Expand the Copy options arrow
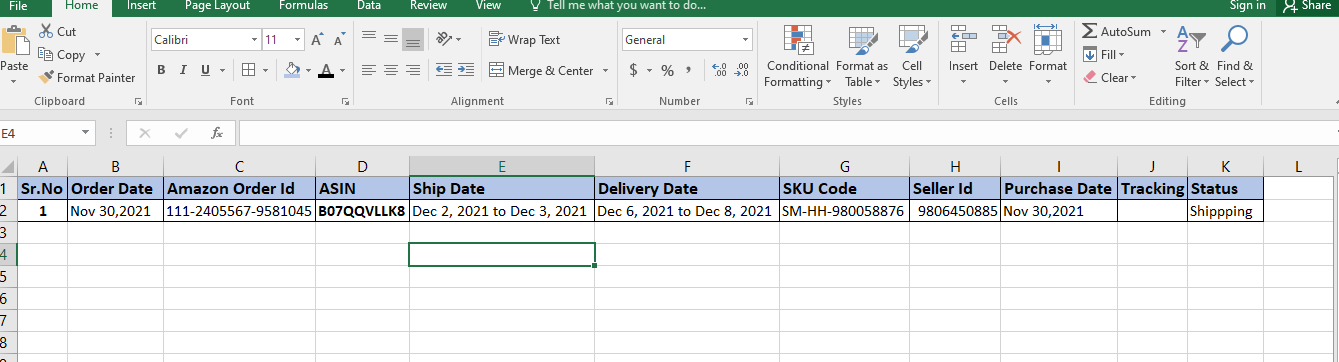 [x=98, y=55]
